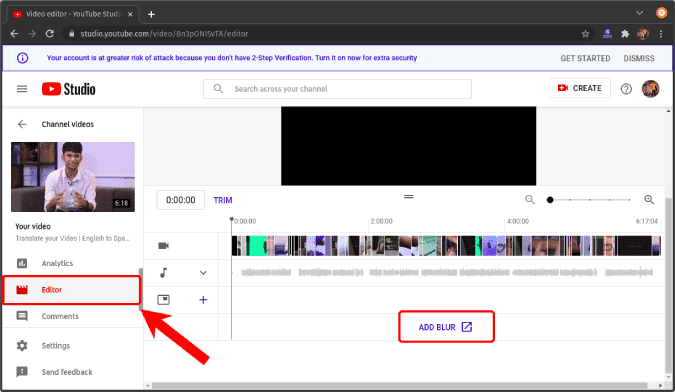
Task: Select the end screen track icon
Action: (x=164, y=299)
